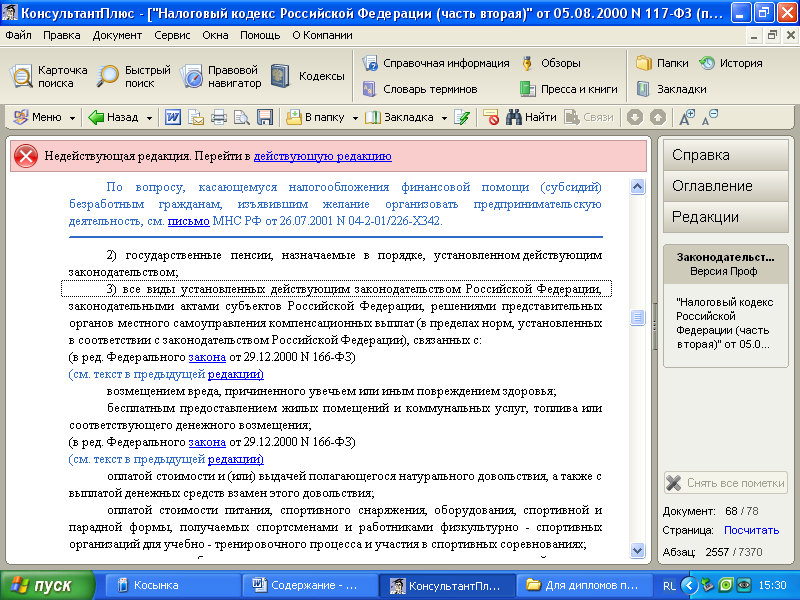Open the пуск Start button

(47, 586)
